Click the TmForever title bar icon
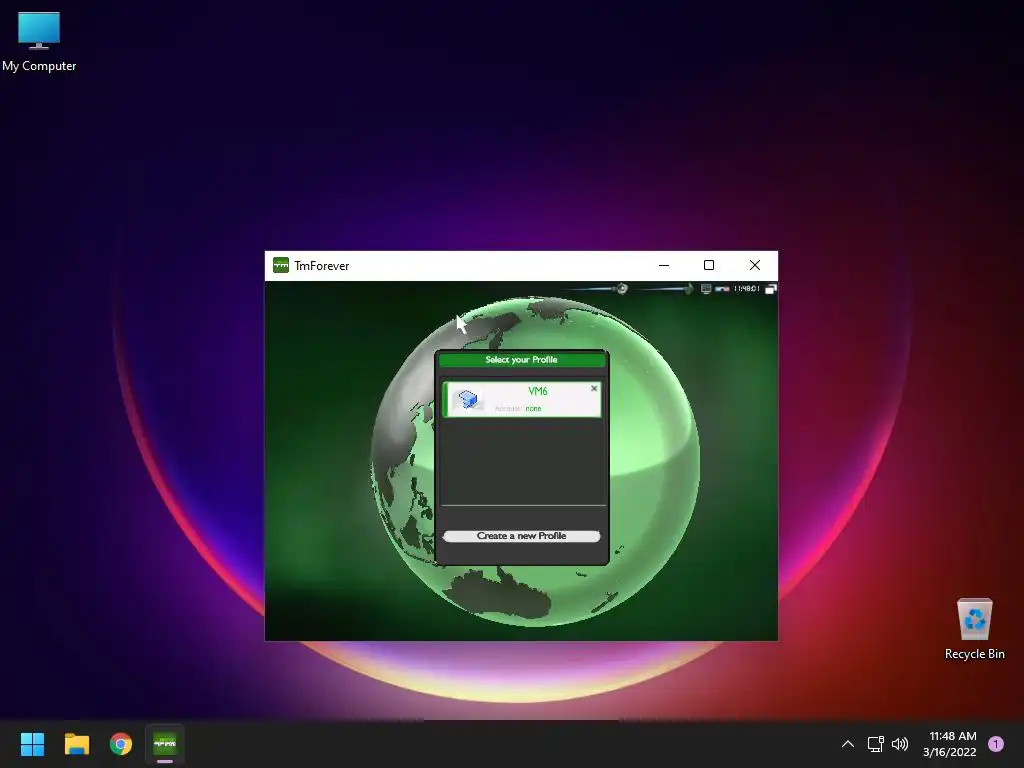 [281, 265]
